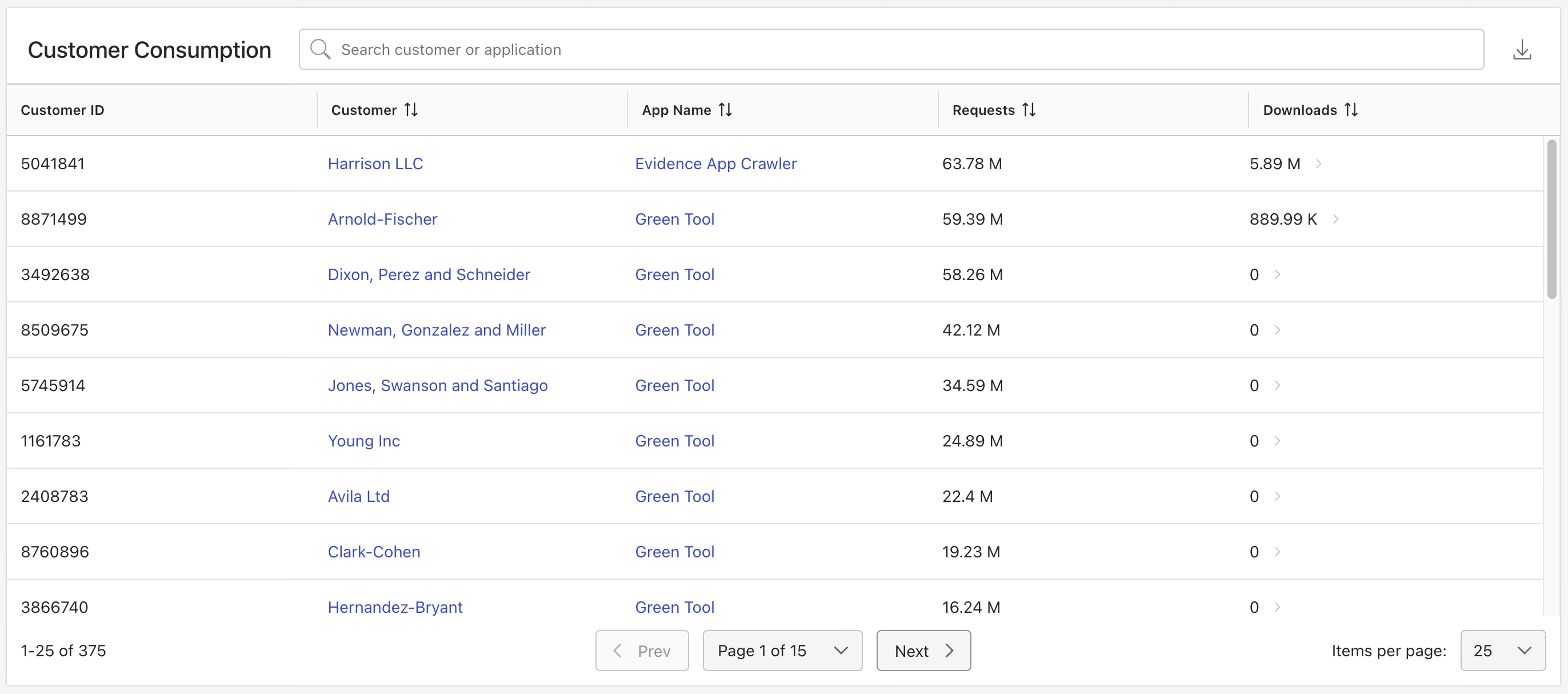Open Green Tool link in Arnold-Fischer row
1568x694 pixels.
[x=674, y=218]
